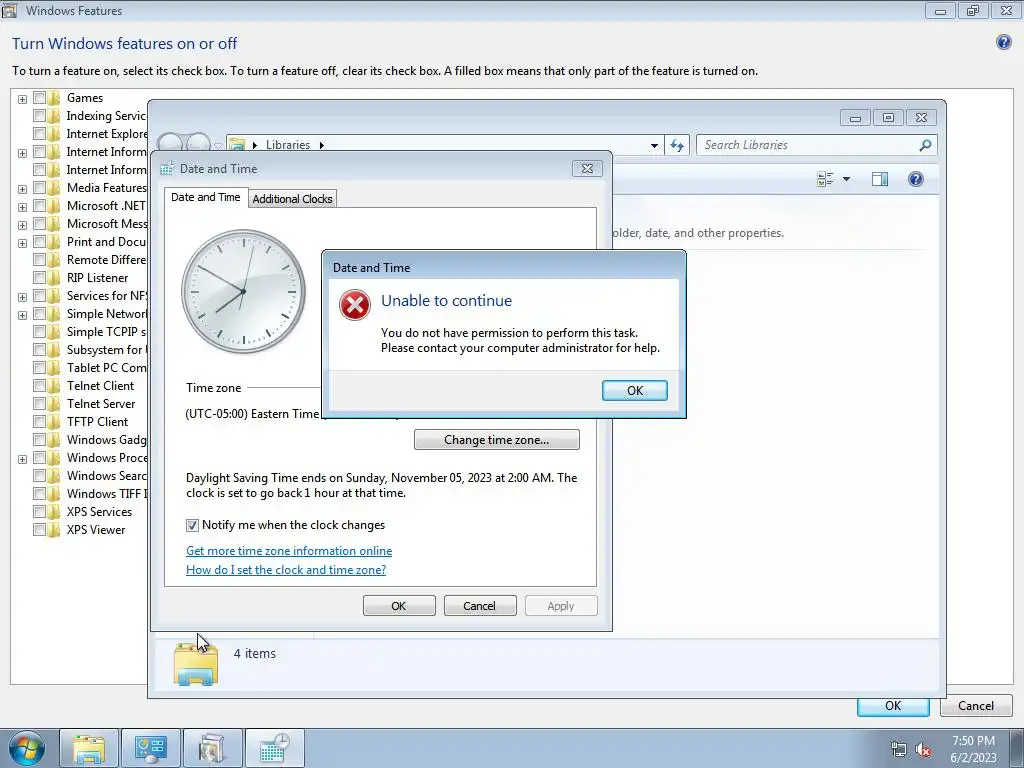This screenshot has height=768, width=1024.
Task: Check the XPS Viewer checkbox
Action: click(x=39, y=530)
